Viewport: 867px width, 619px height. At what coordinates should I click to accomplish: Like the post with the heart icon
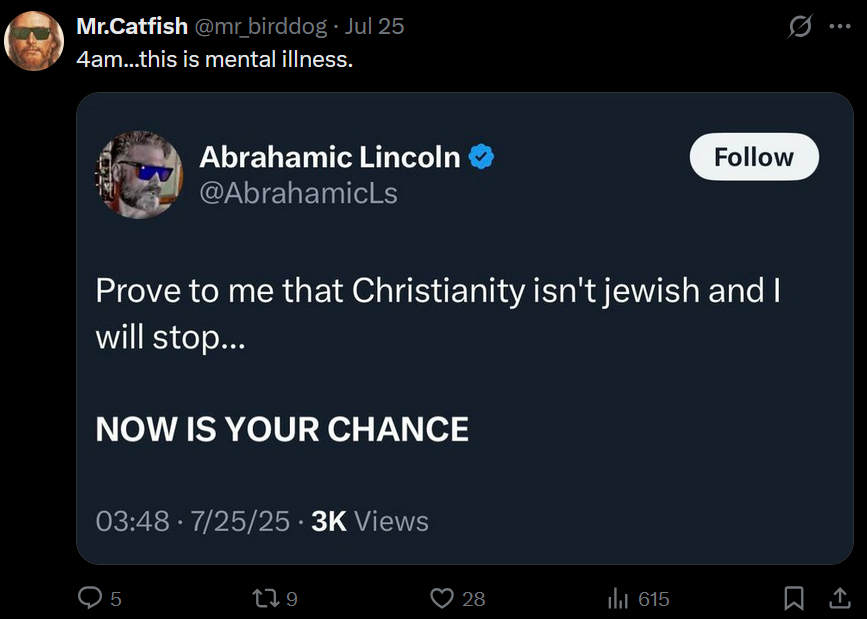[x=442, y=598]
